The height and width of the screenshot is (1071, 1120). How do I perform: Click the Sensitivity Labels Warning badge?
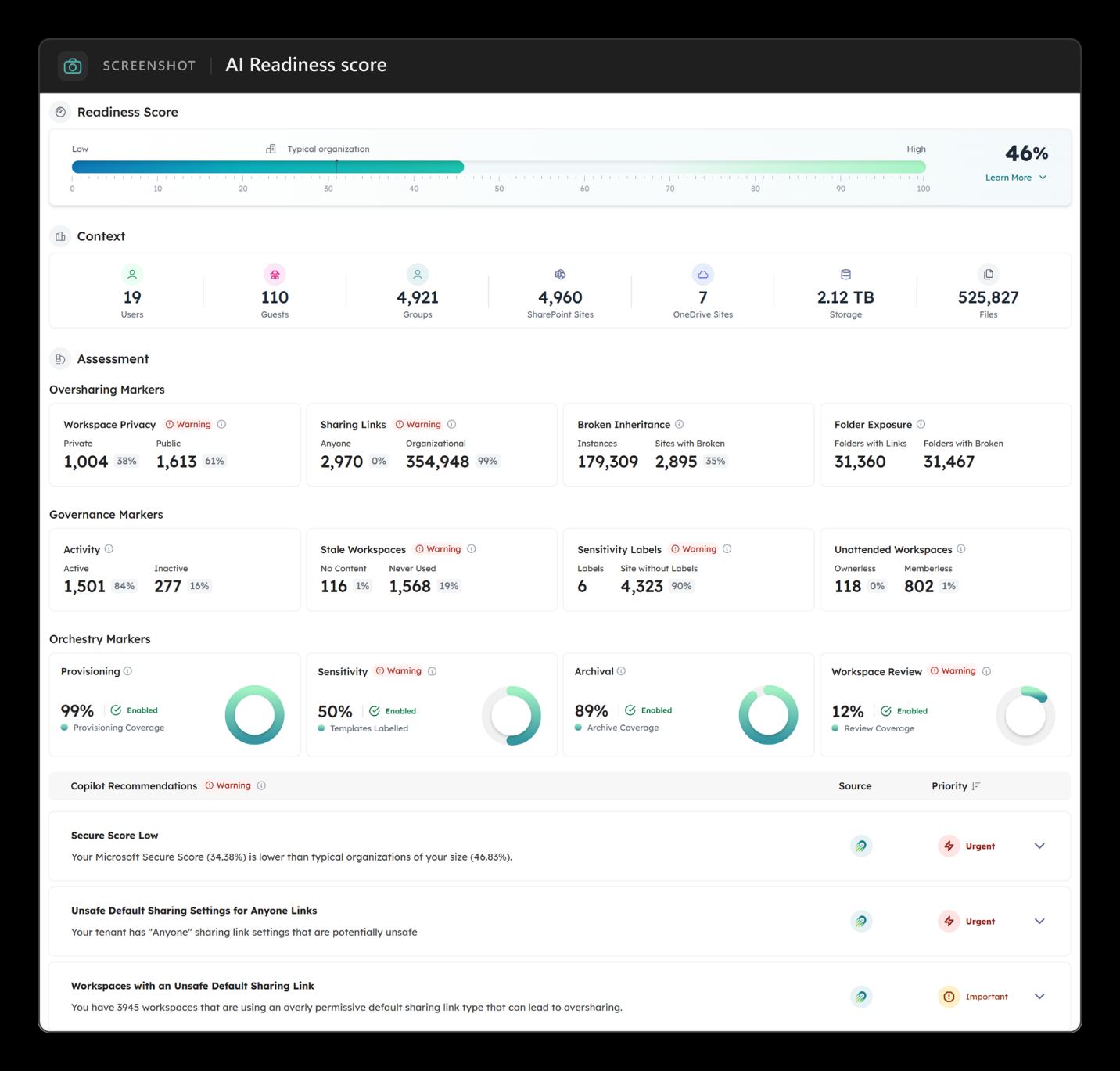[x=694, y=549]
